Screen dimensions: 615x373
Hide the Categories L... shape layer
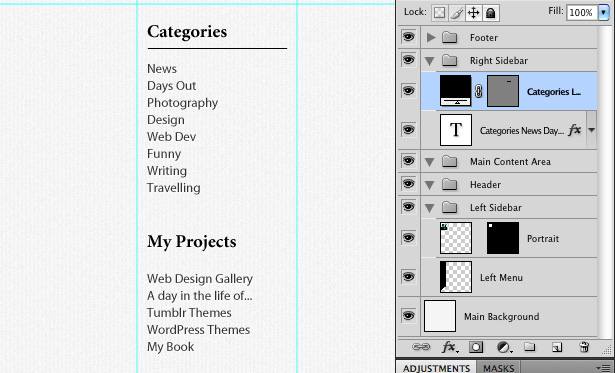click(408, 91)
